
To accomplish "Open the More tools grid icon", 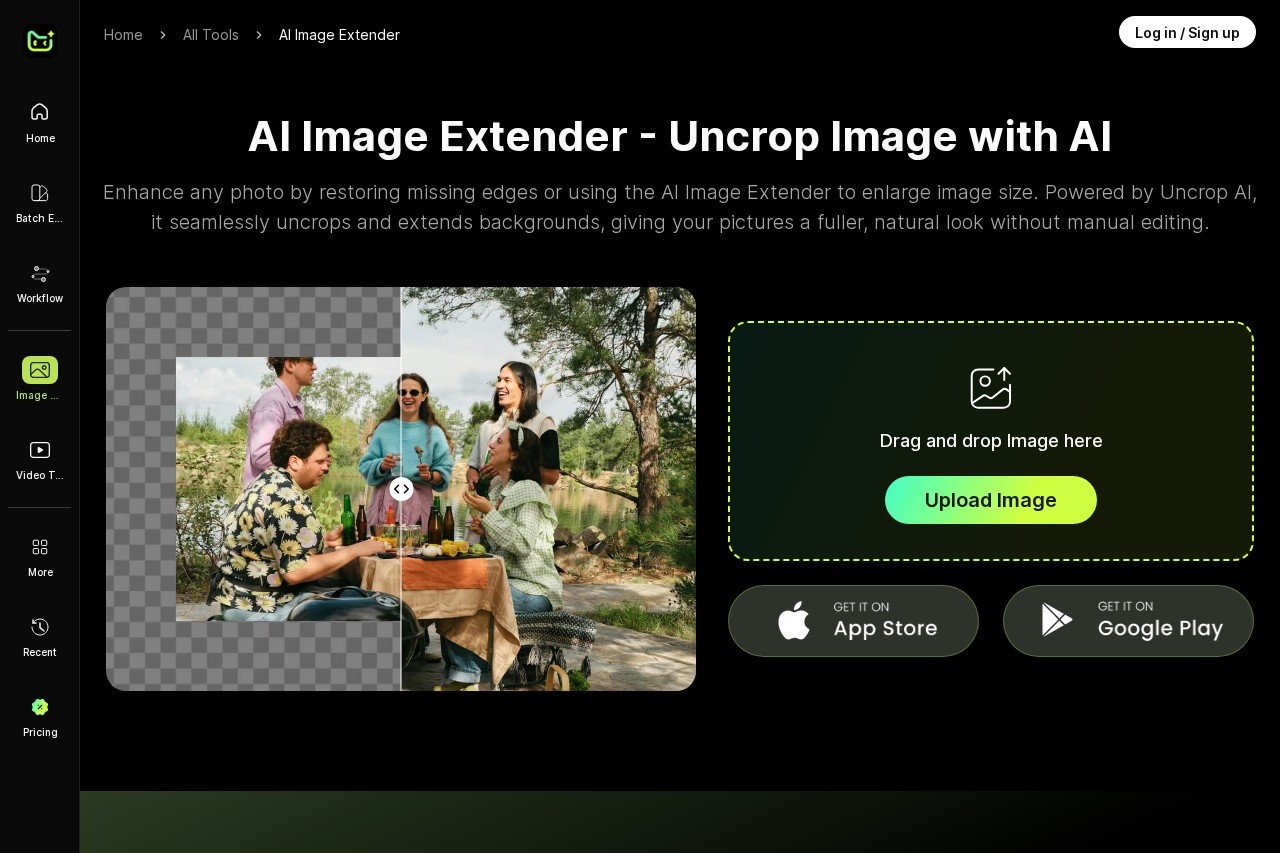I will (40, 547).
